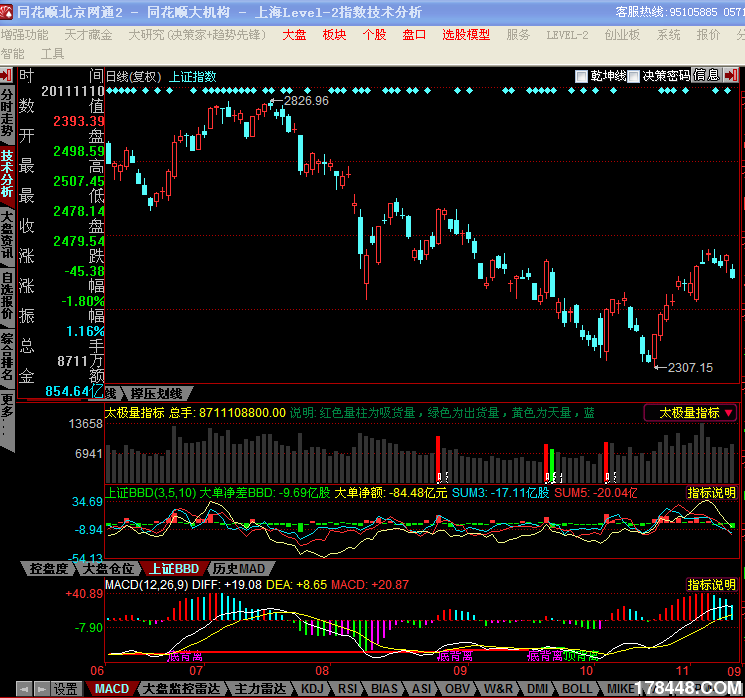Click the 金额 value 854.64亿
Viewport: 745px width, 698px height.
(74, 391)
